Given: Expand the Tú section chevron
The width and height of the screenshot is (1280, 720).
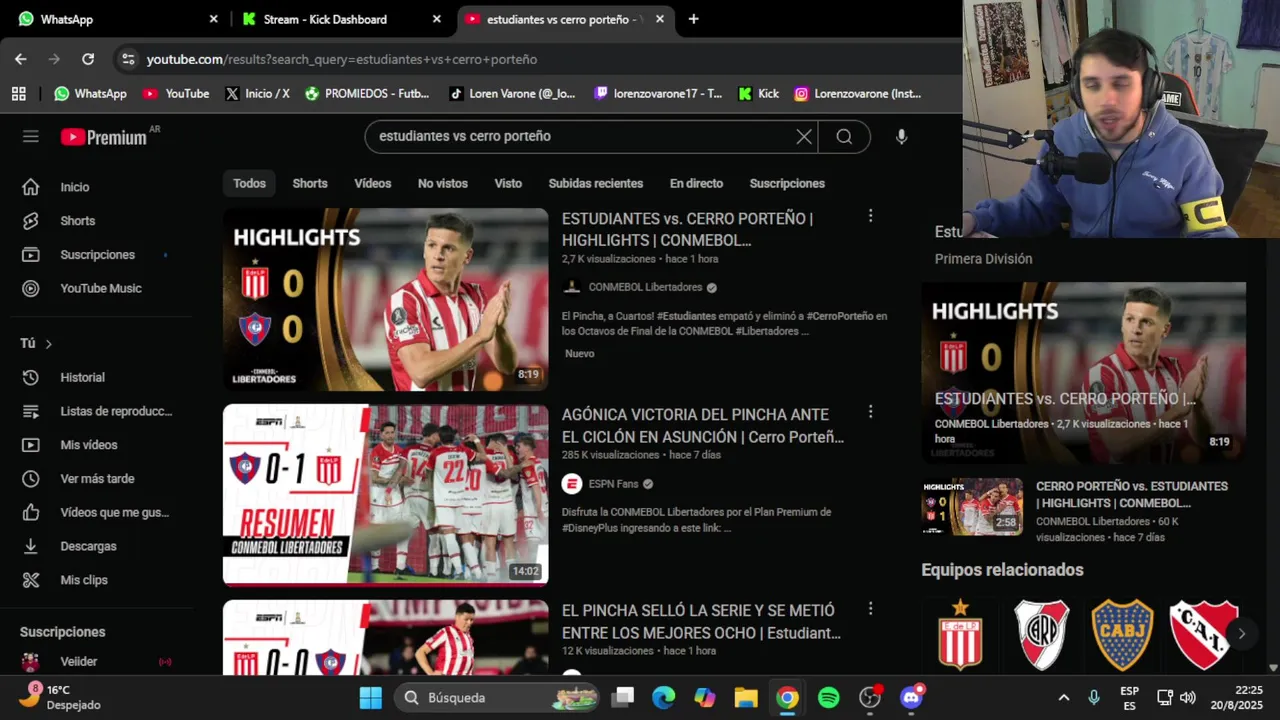Looking at the screenshot, I should click(48, 344).
